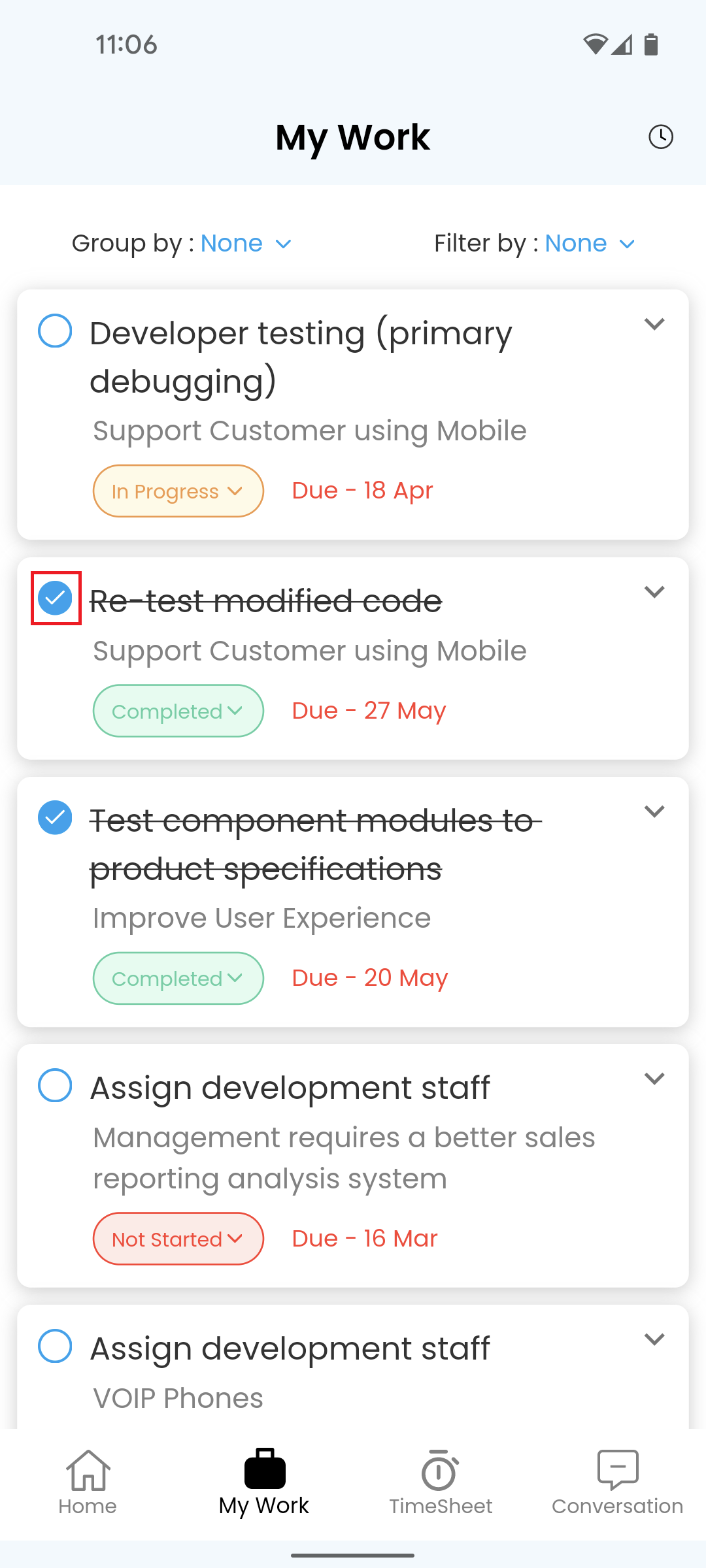The width and height of the screenshot is (706, 1568).
Task: Open Assign development staff VOIP Phones task
Action: tap(290, 1348)
